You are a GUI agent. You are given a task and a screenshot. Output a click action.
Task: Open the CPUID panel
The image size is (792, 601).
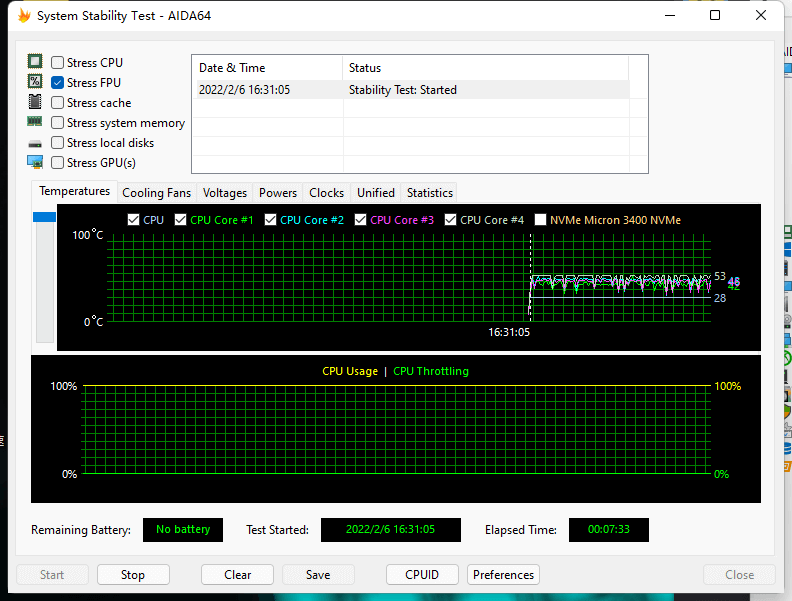pyautogui.click(x=422, y=575)
